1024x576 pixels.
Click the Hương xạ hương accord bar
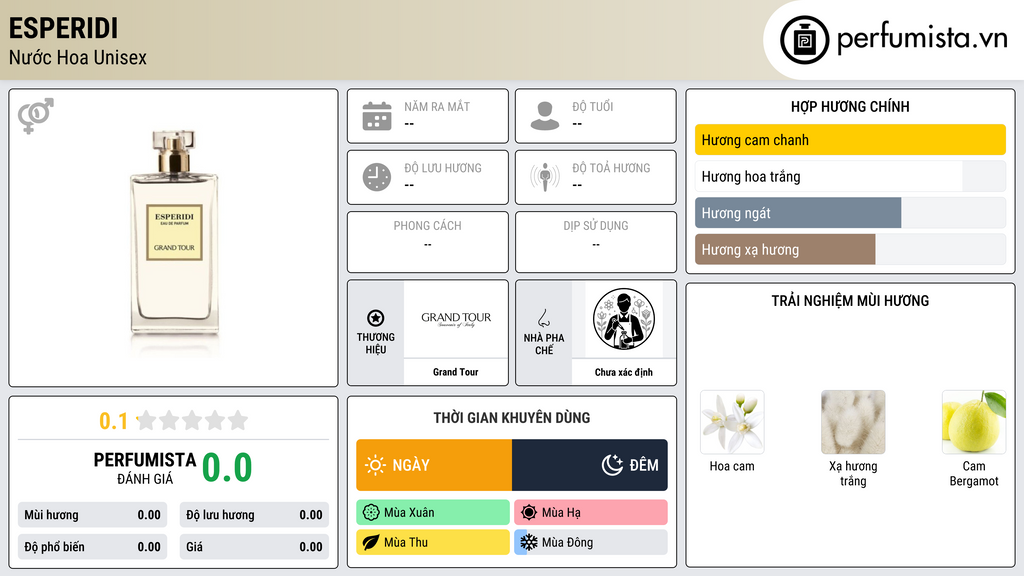pyautogui.click(x=850, y=249)
